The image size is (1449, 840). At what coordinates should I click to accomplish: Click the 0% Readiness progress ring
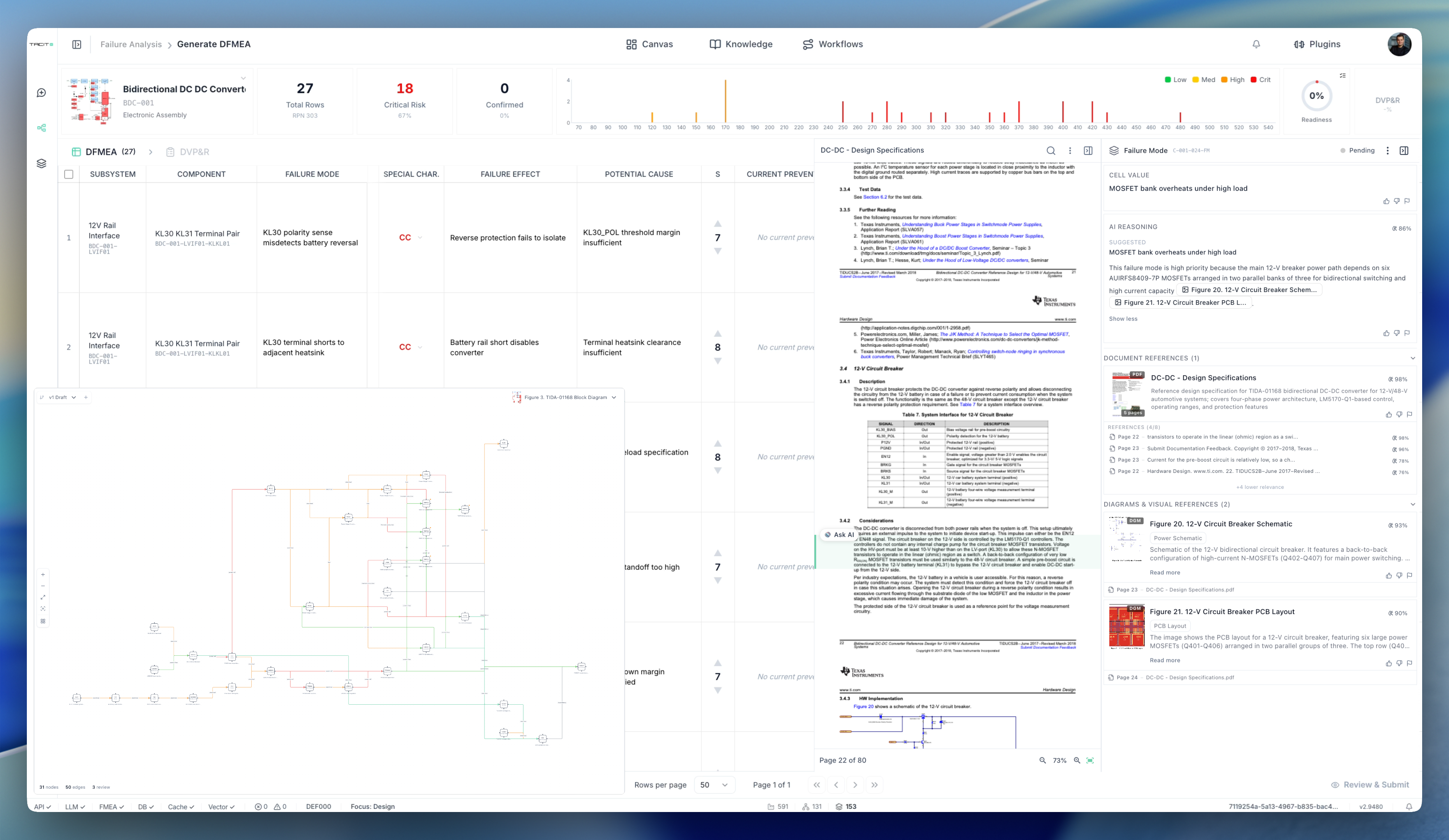click(x=1316, y=96)
